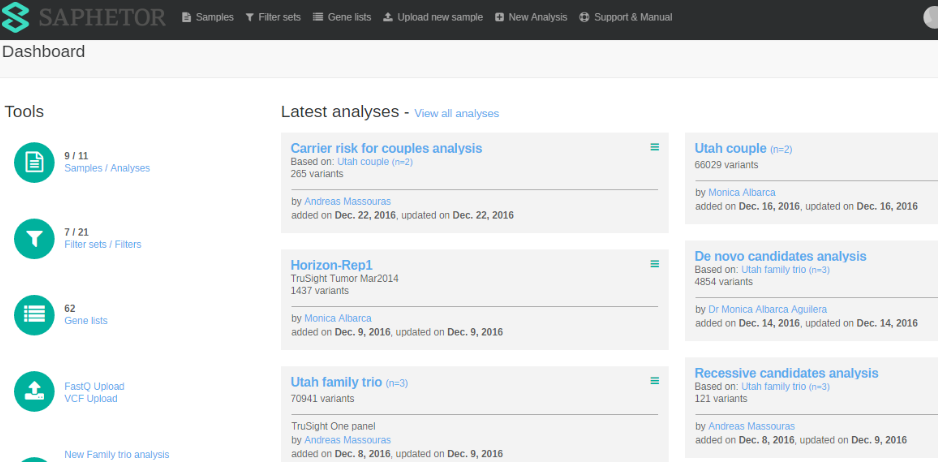Open Monica Albarca in Utah couple card
Viewport: 938px width, 462px height.
click(741, 193)
